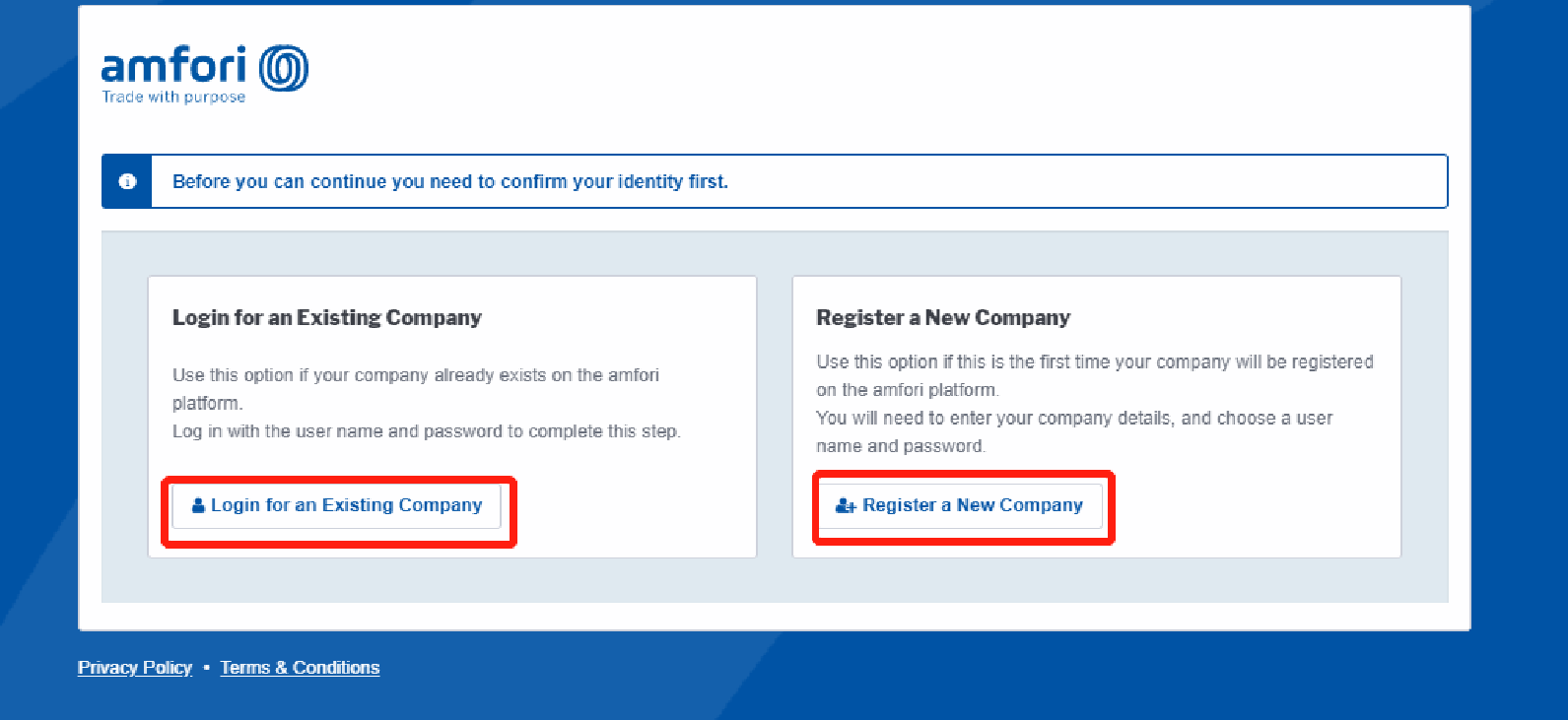Select the Login for an Existing Company button
The image size is (1568, 720).
(337, 505)
